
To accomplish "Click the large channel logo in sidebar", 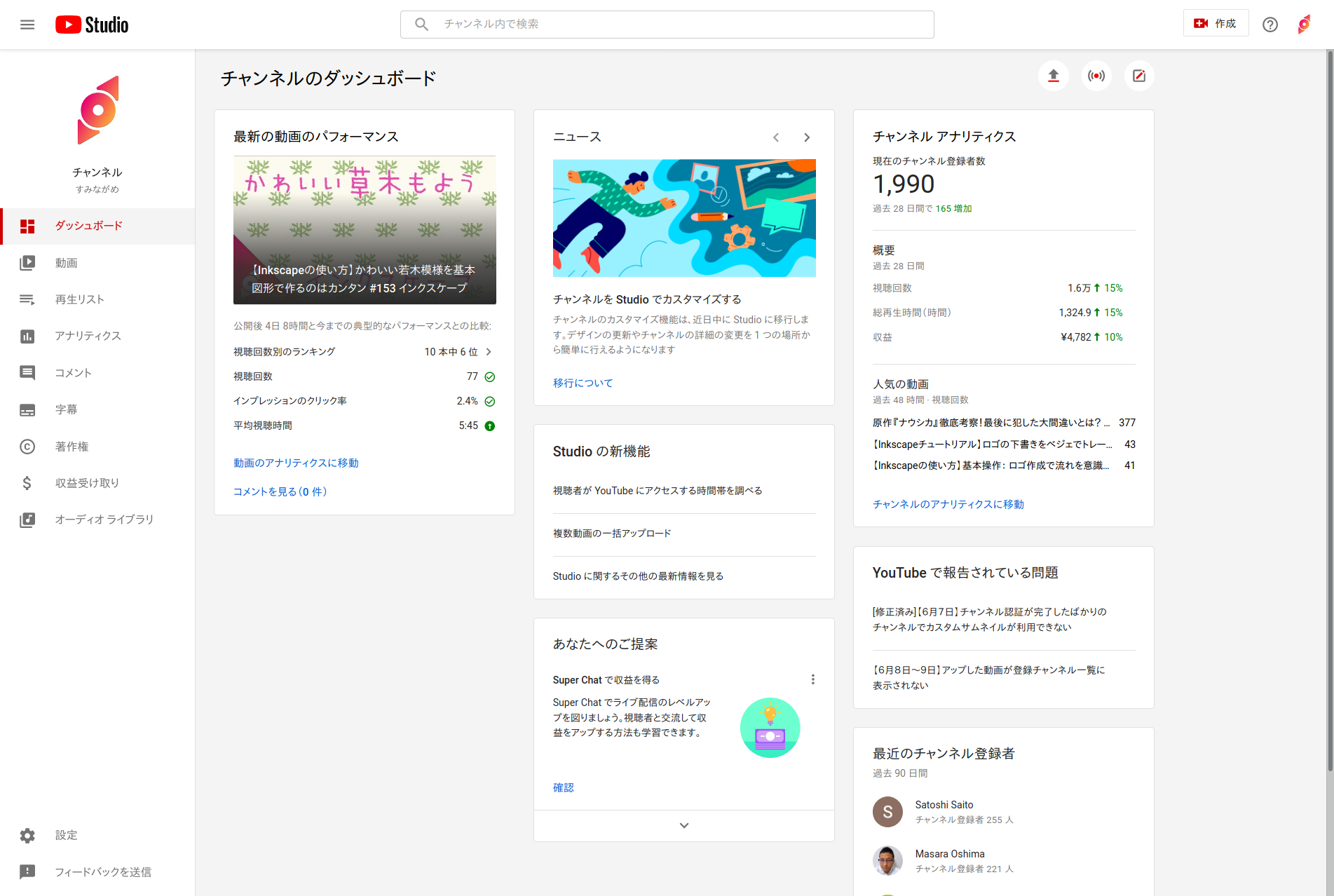I will pyautogui.click(x=97, y=110).
